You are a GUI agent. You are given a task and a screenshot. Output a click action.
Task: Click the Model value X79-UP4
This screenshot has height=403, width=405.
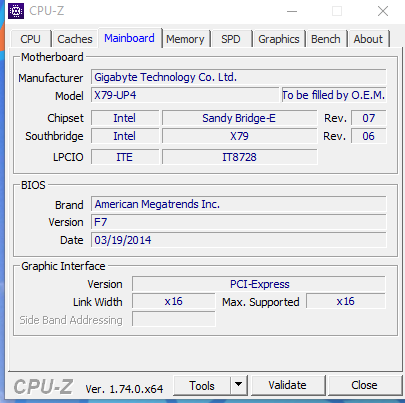pos(185,95)
